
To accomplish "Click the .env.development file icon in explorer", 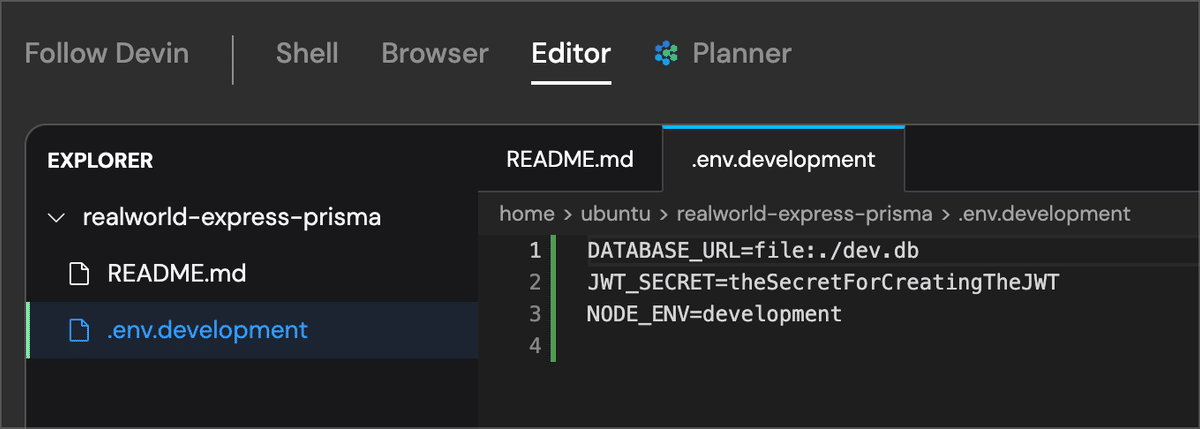I will [x=79, y=329].
